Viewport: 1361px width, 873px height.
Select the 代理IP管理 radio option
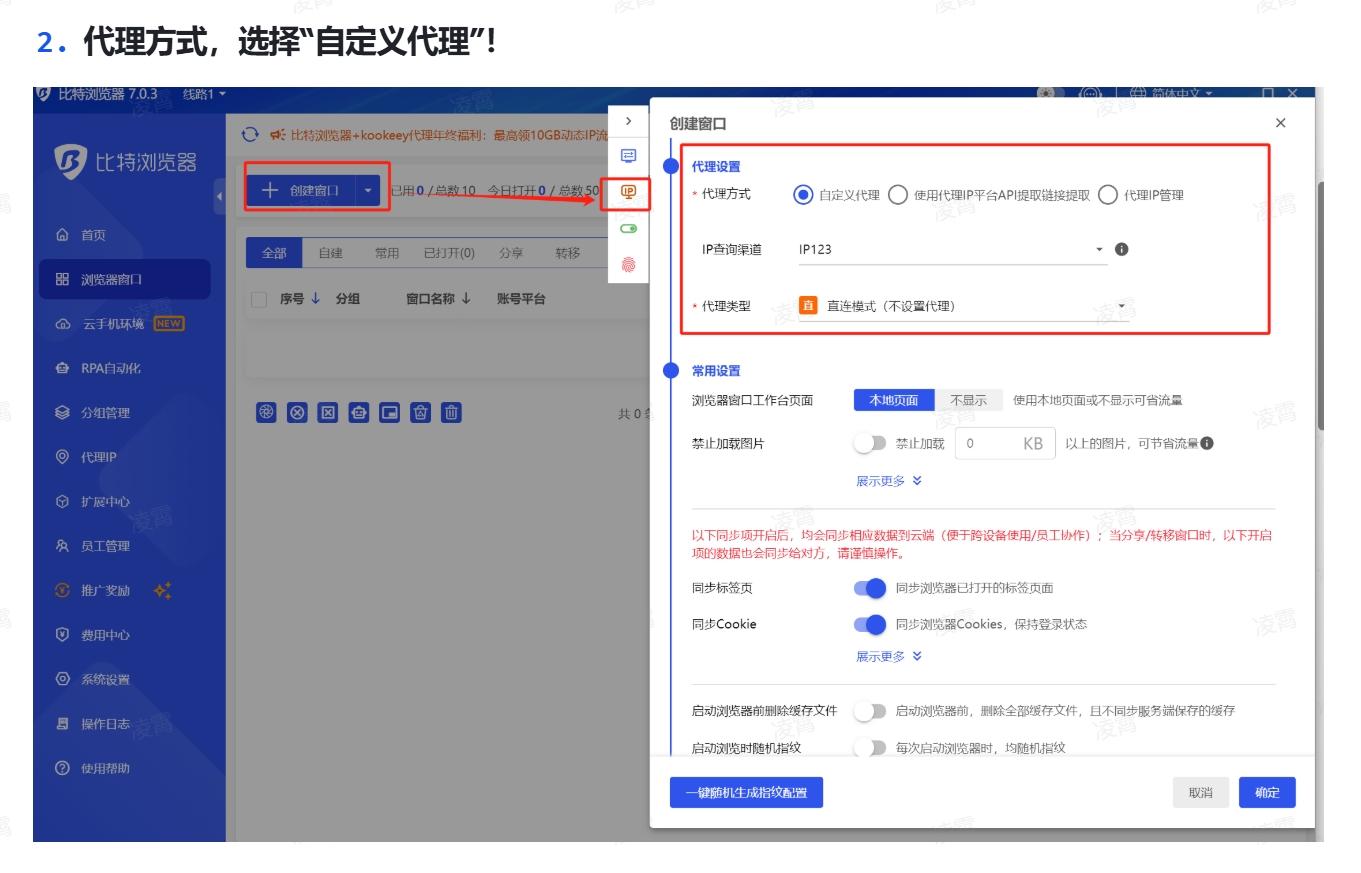click(1107, 195)
